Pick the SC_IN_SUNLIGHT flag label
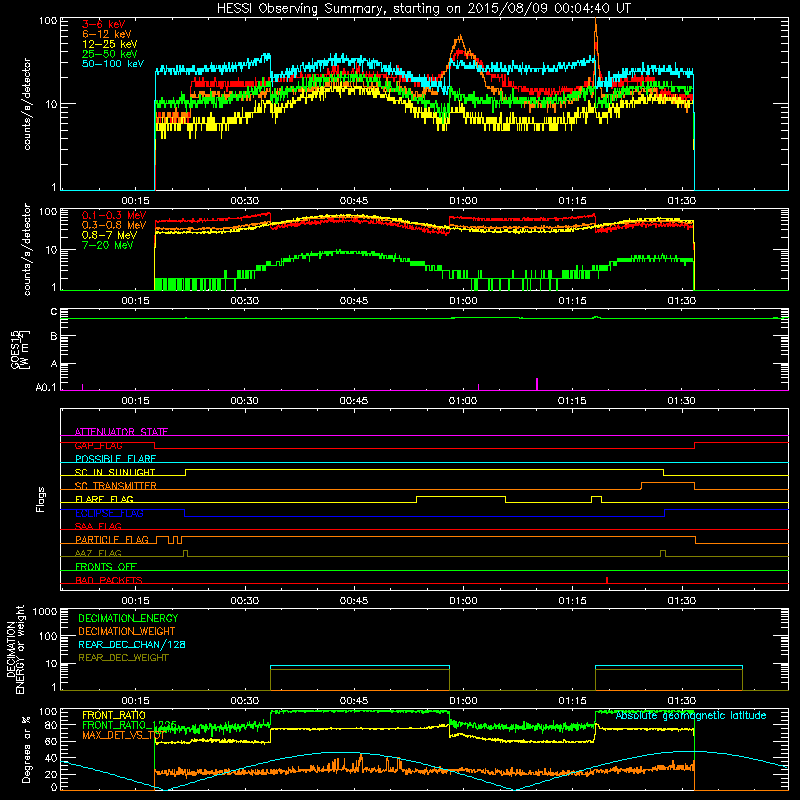The image size is (800, 800). [115, 472]
